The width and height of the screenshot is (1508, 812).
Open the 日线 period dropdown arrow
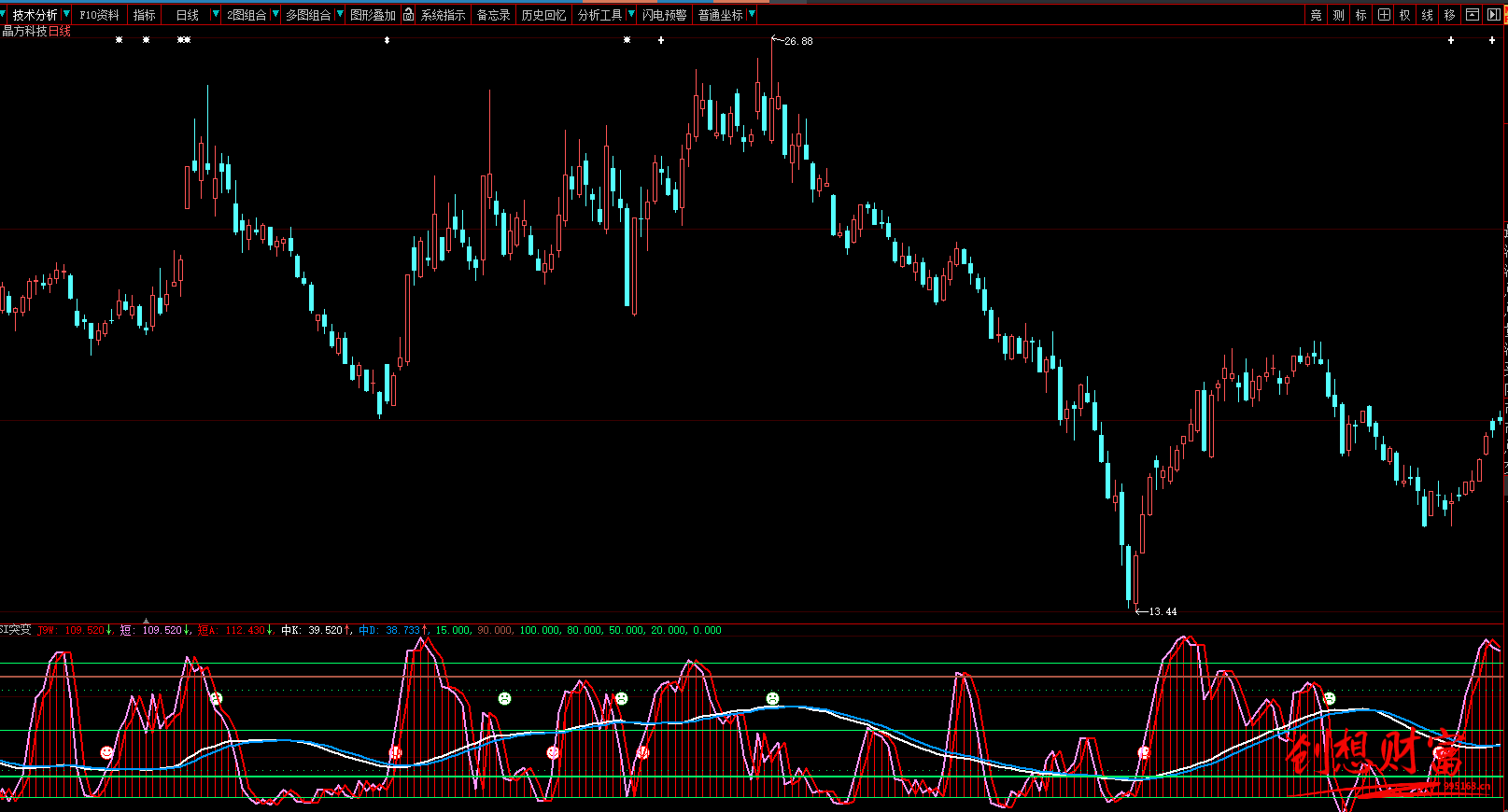click(216, 15)
